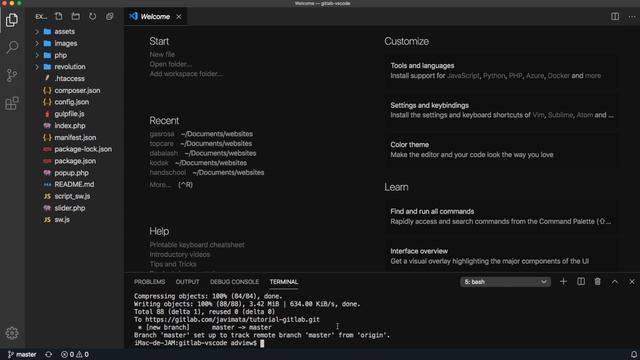Open the recent gasrosa project
This screenshot has height=360, width=640.
point(162,134)
